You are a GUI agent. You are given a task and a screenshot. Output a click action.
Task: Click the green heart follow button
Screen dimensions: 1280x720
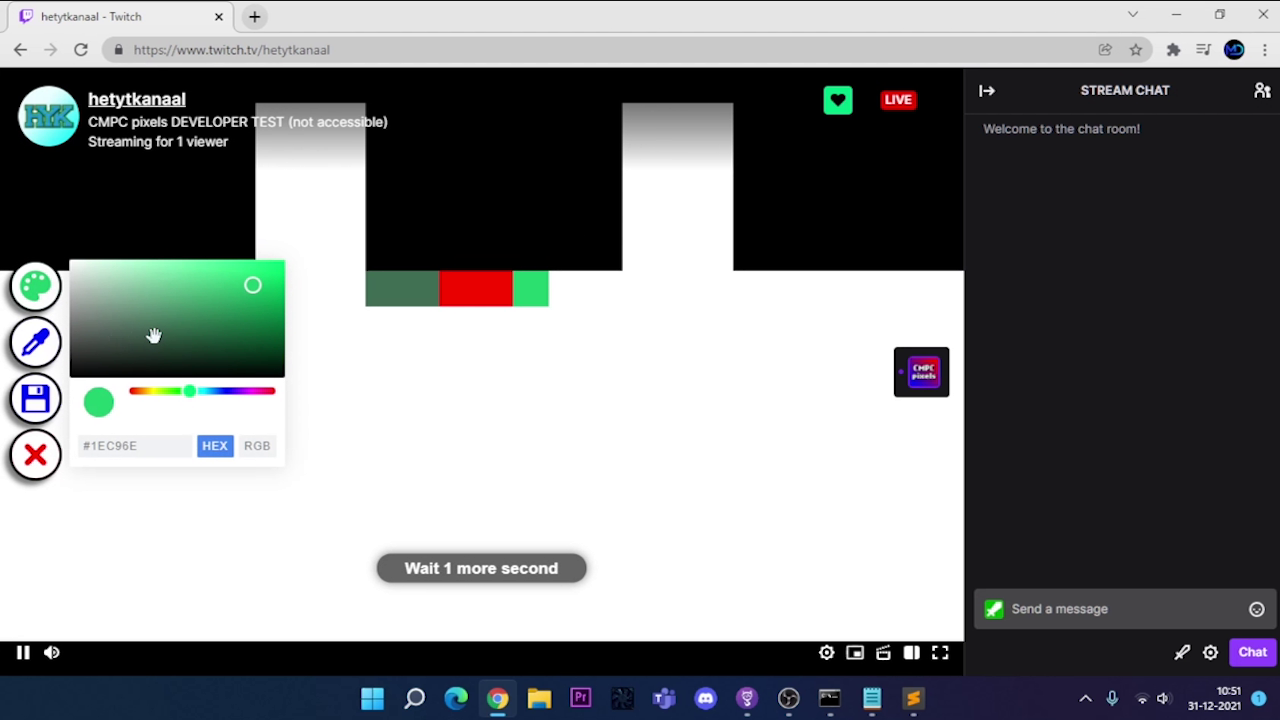tap(838, 100)
